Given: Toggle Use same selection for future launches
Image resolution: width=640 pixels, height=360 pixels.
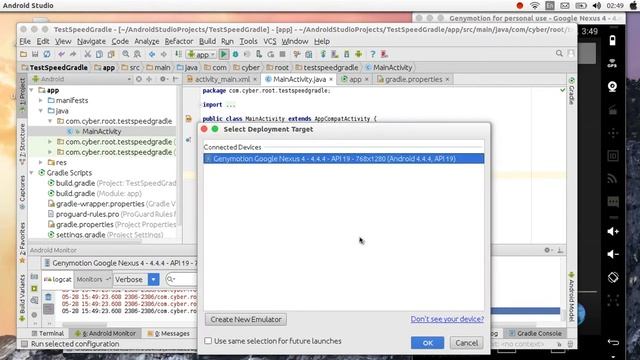Looking at the screenshot, I should (x=208, y=341).
